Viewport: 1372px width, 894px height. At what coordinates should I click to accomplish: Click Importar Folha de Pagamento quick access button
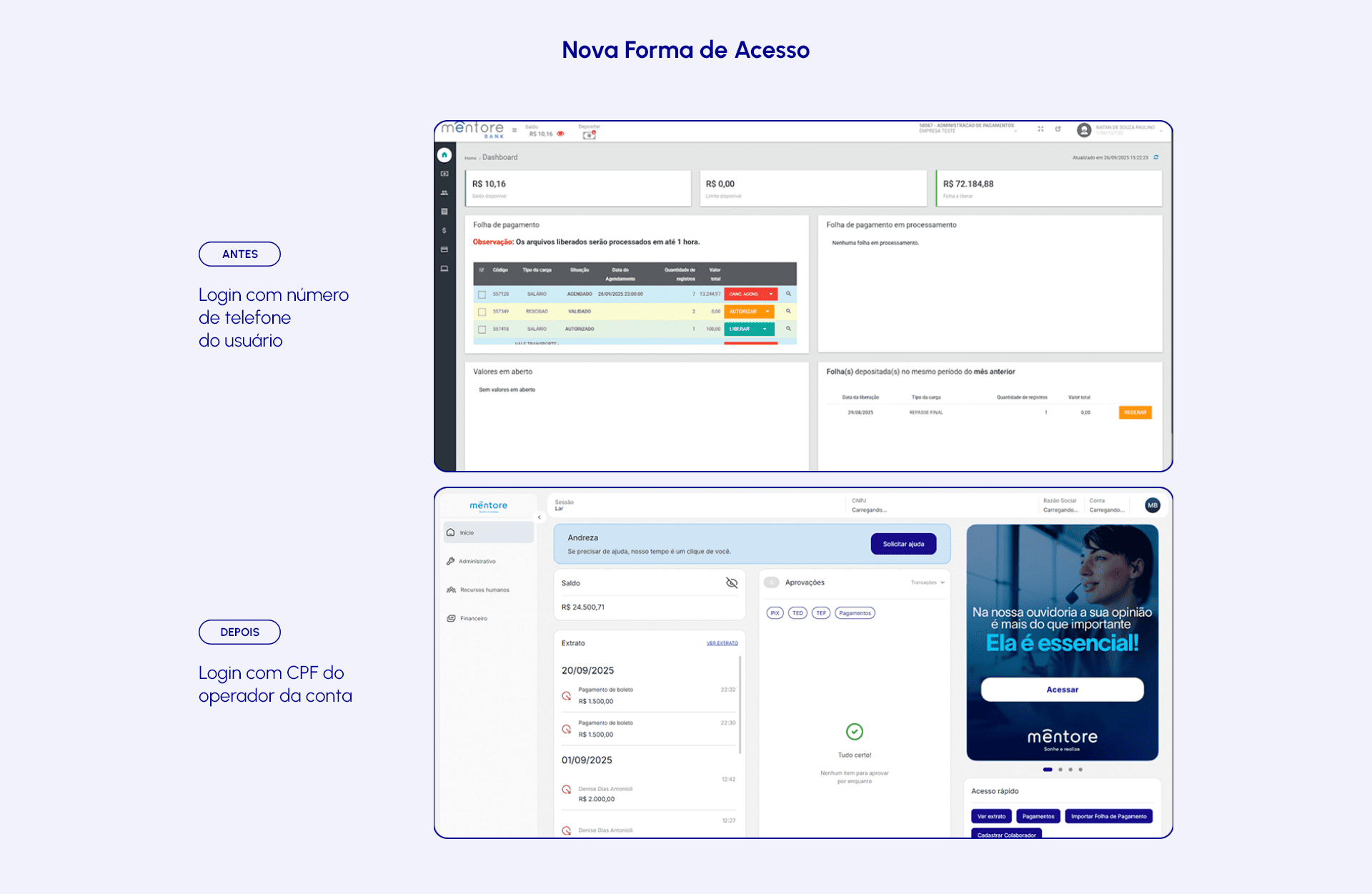(1108, 816)
